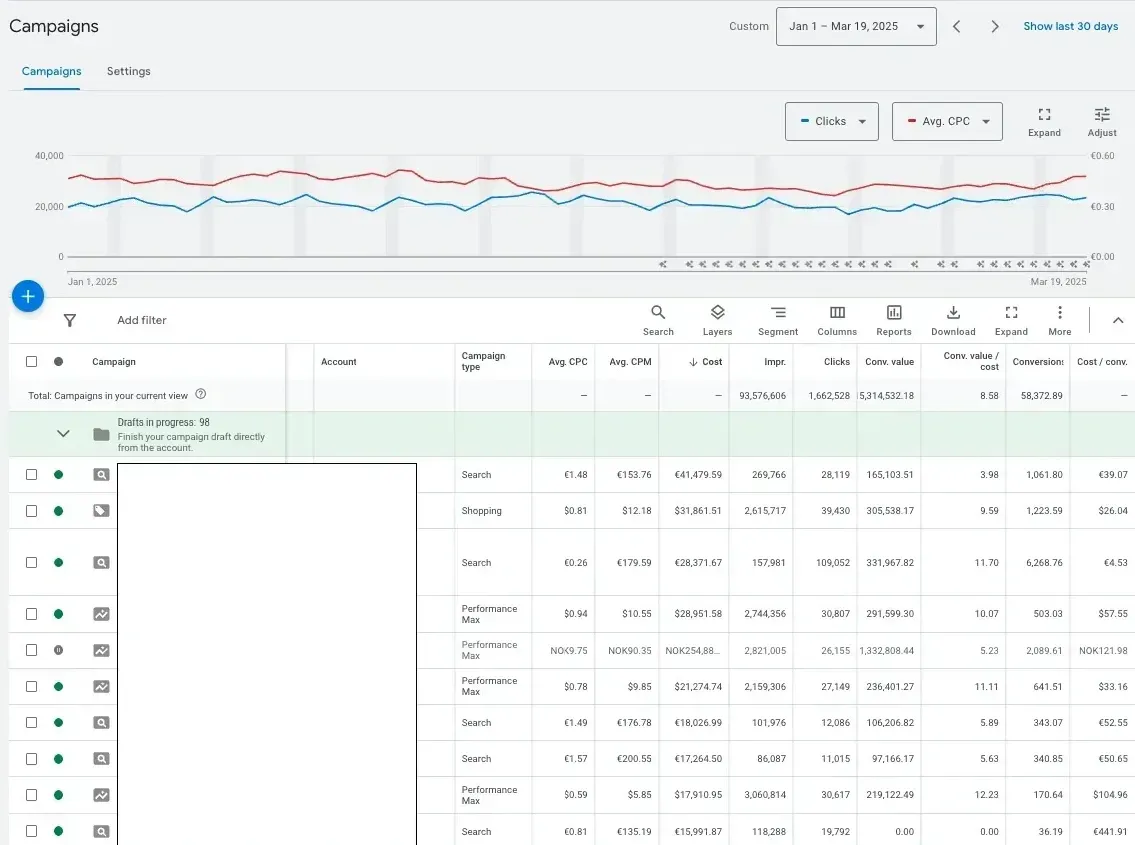Click Add filter
The width and height of the screenshot is (1135, 845).
pyautogui.click(x=142, y=320)
